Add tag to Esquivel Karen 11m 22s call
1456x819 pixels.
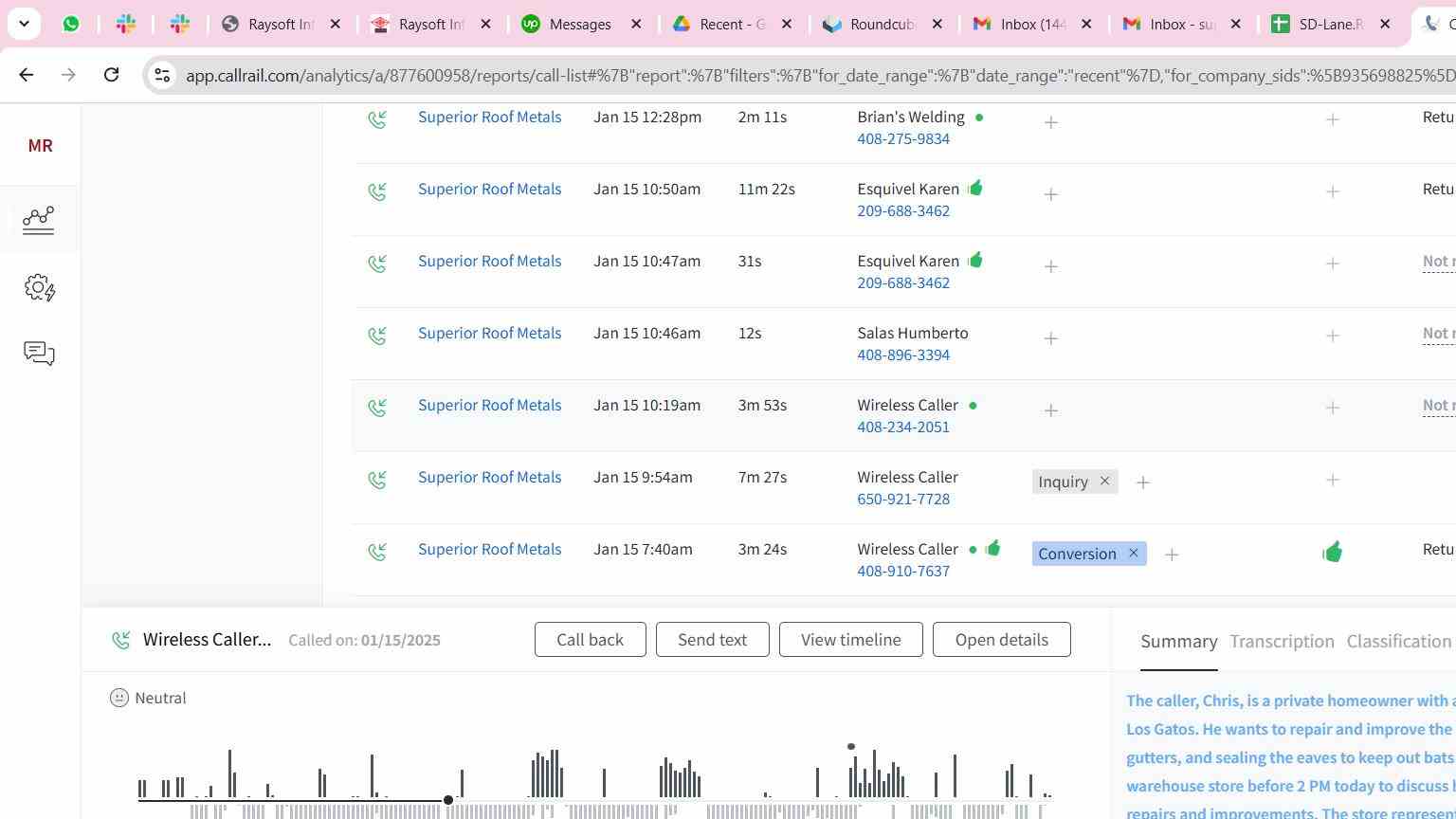click(x=1050, y=194)
